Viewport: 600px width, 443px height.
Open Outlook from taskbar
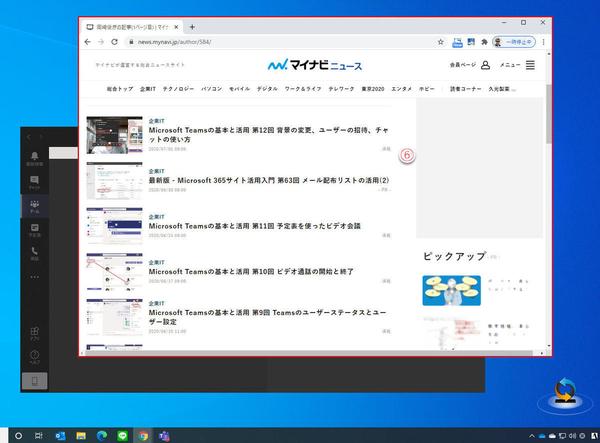point(60,436)
